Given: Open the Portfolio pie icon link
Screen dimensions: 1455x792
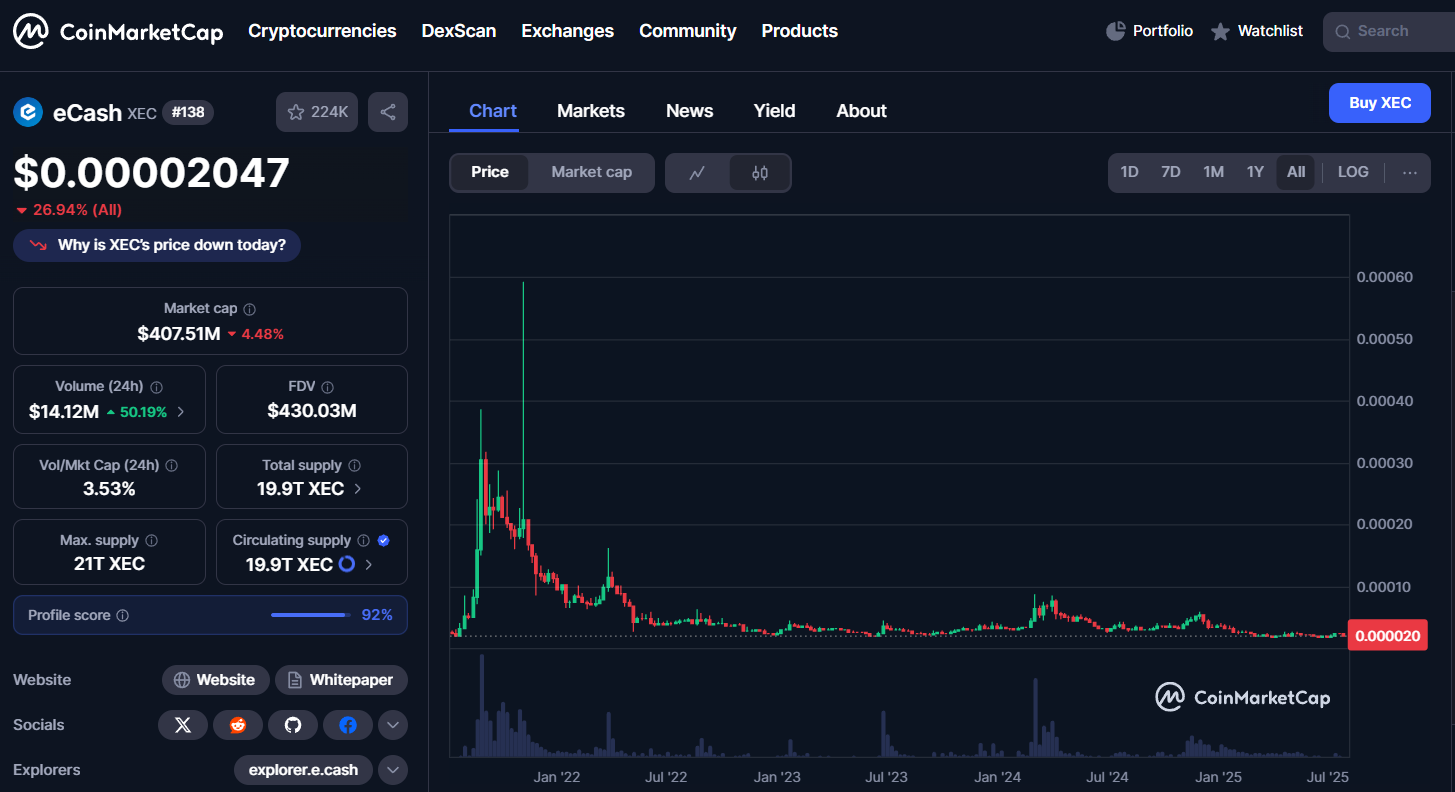Looking at the screenshot, I should [1149, 31].
